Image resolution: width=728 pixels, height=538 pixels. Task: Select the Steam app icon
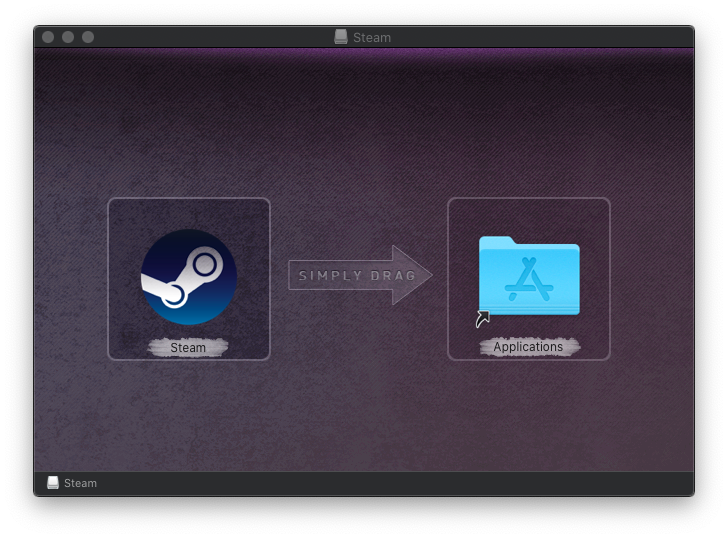point(189,277)
